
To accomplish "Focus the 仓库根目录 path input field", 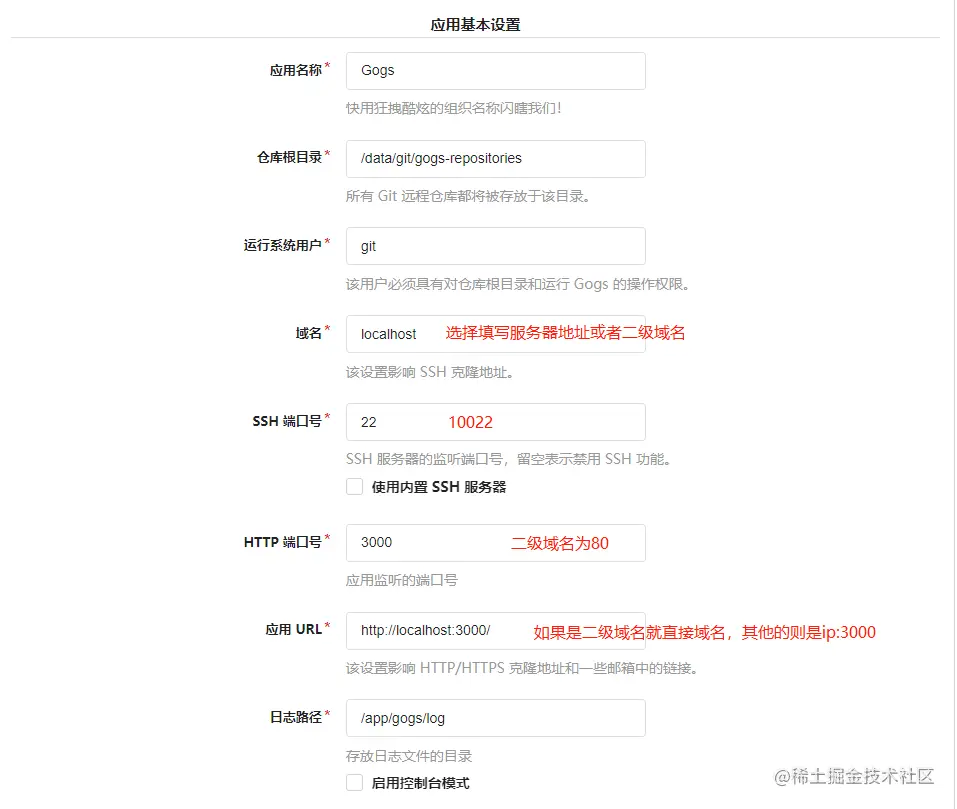I will [496, 159].
